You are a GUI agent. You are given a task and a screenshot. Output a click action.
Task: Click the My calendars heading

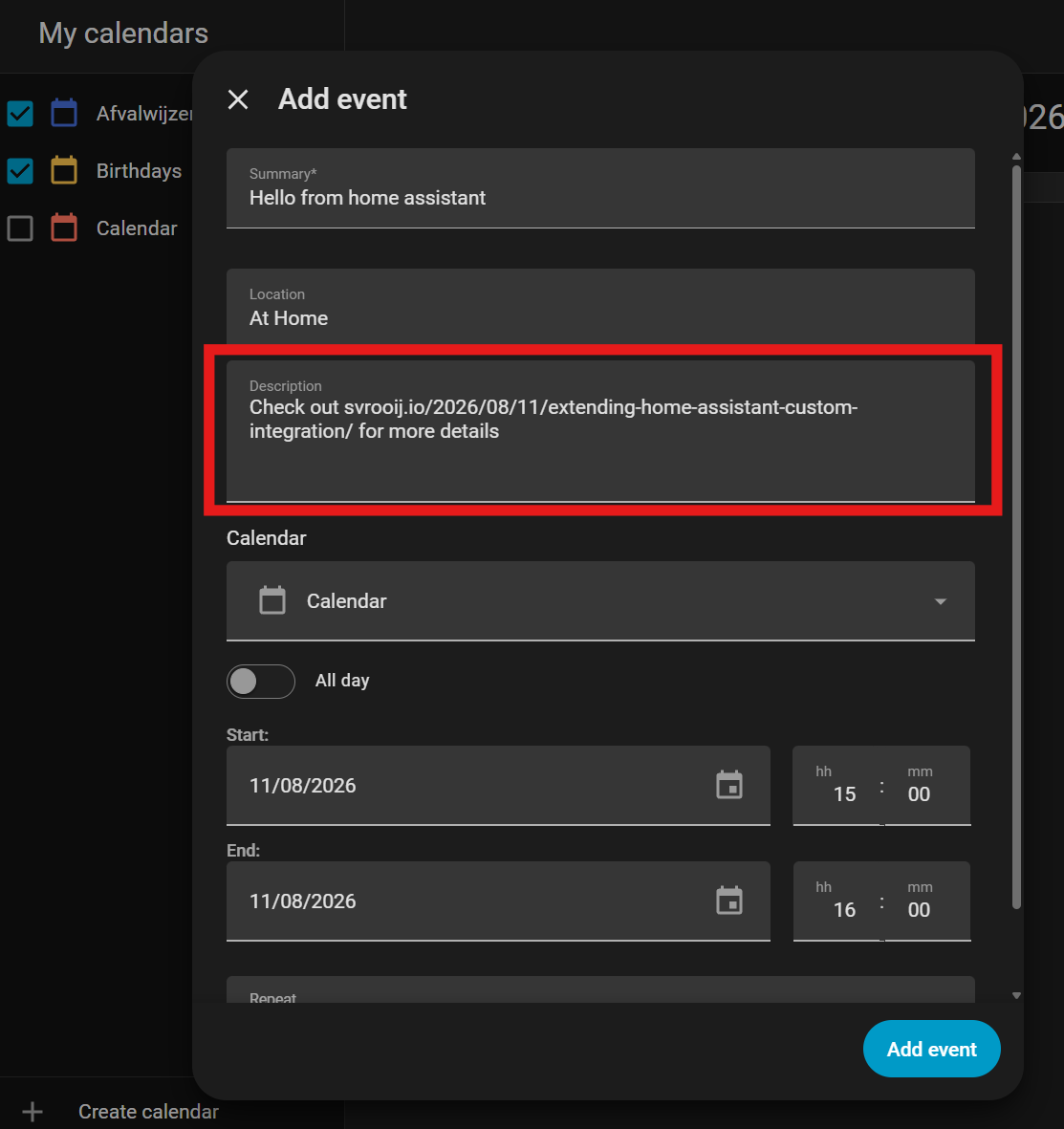123,33
